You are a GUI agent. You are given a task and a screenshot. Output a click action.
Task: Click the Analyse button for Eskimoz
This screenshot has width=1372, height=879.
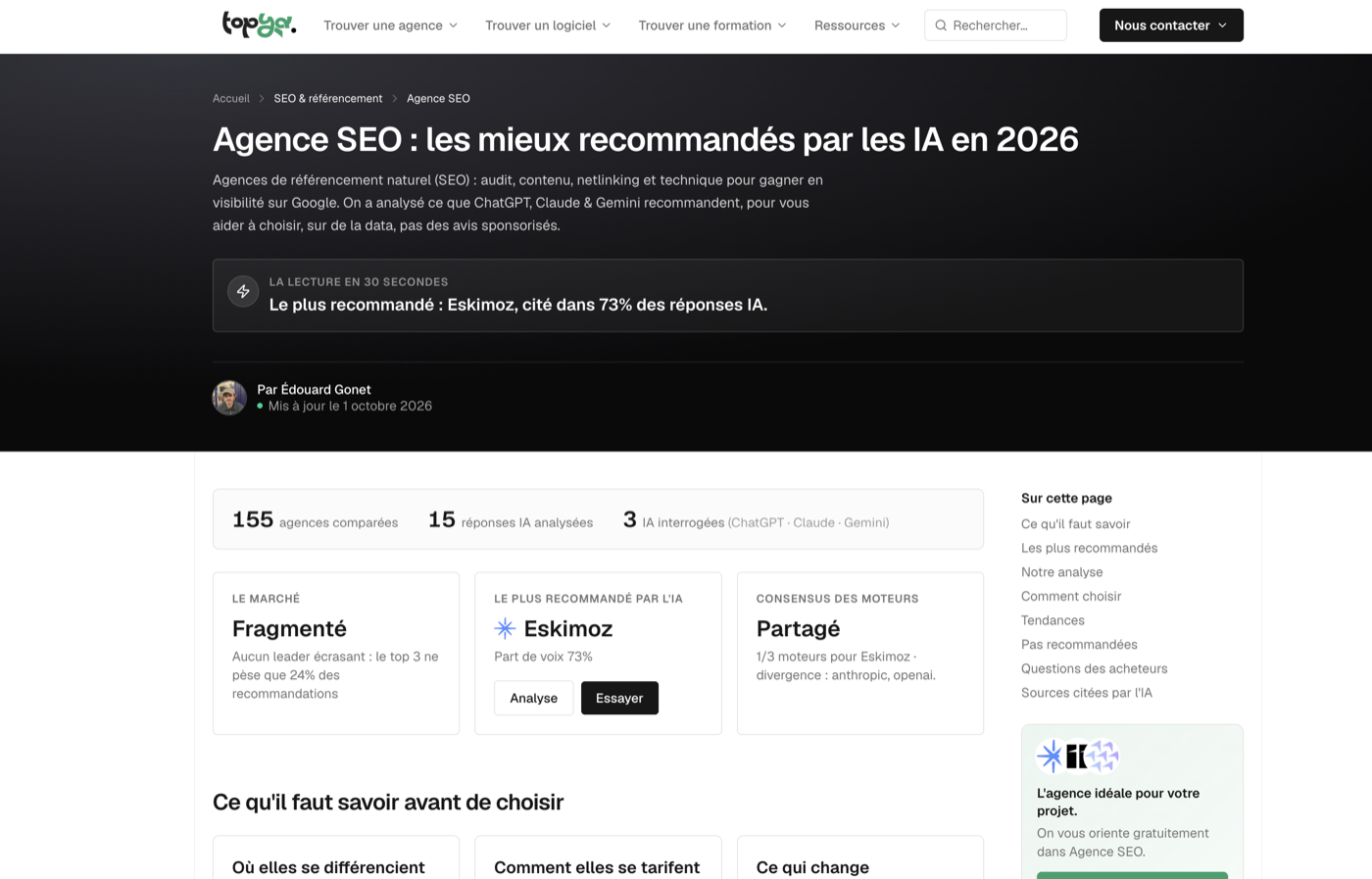click(x=534, y=698)
